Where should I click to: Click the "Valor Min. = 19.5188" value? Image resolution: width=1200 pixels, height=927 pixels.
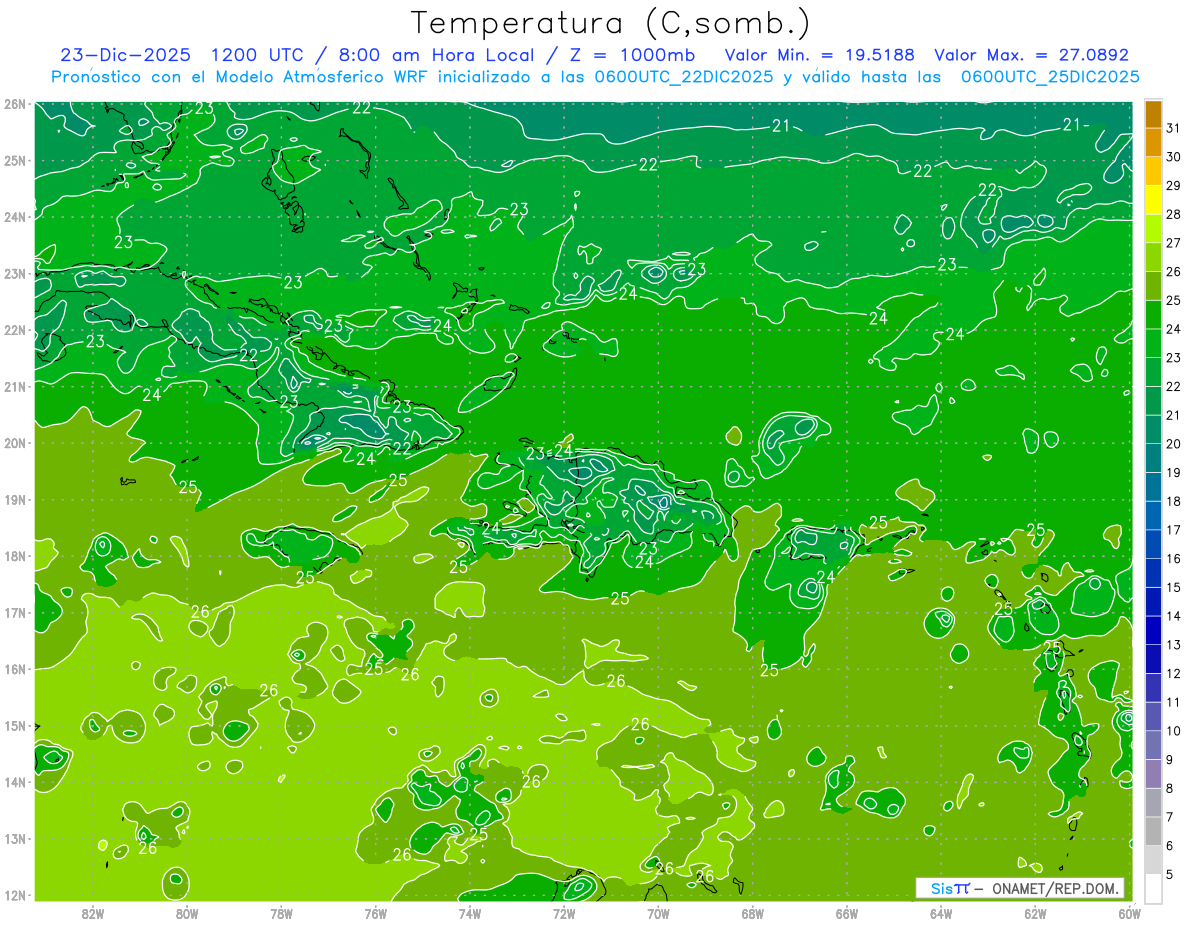click(820, 55)
